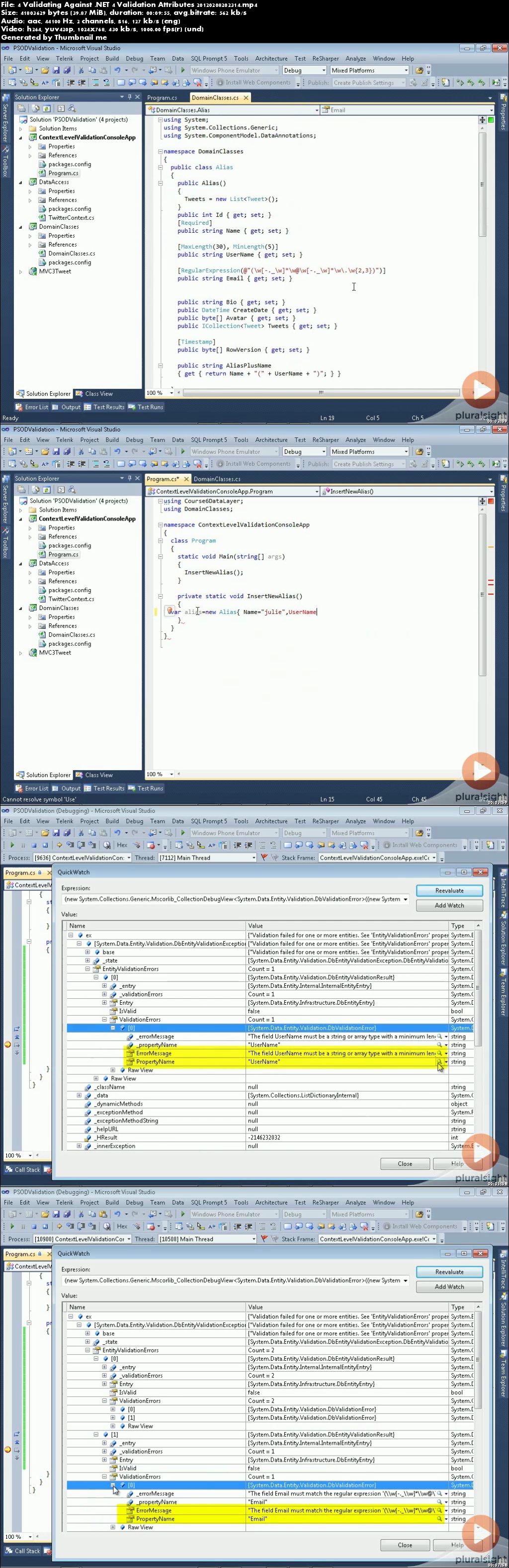This screenshot has width=509, height=1568.
Task: Click Restart icon in process 10900 debug toolbar
Action: (45, 1226)
